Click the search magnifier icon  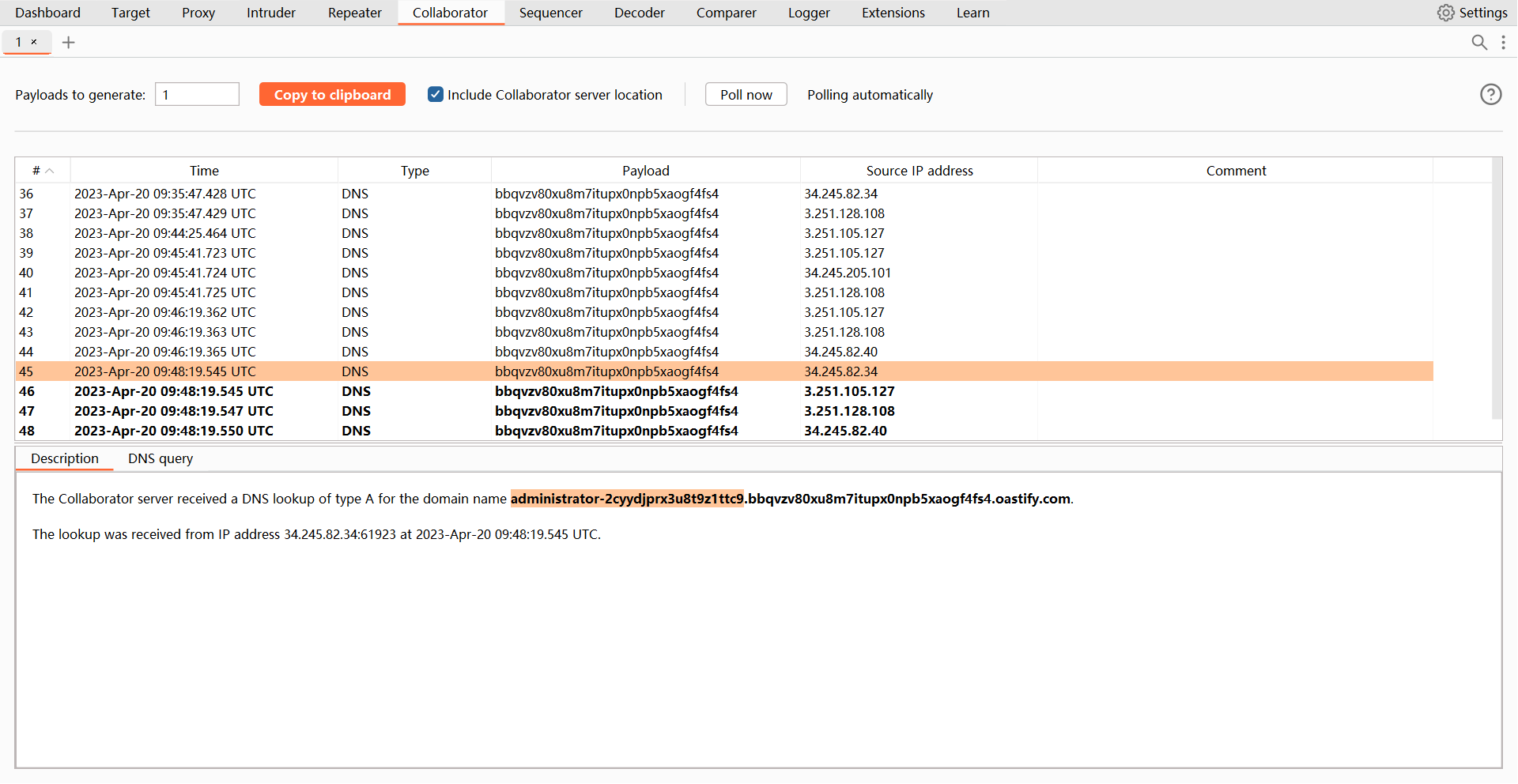(1478, 43)
